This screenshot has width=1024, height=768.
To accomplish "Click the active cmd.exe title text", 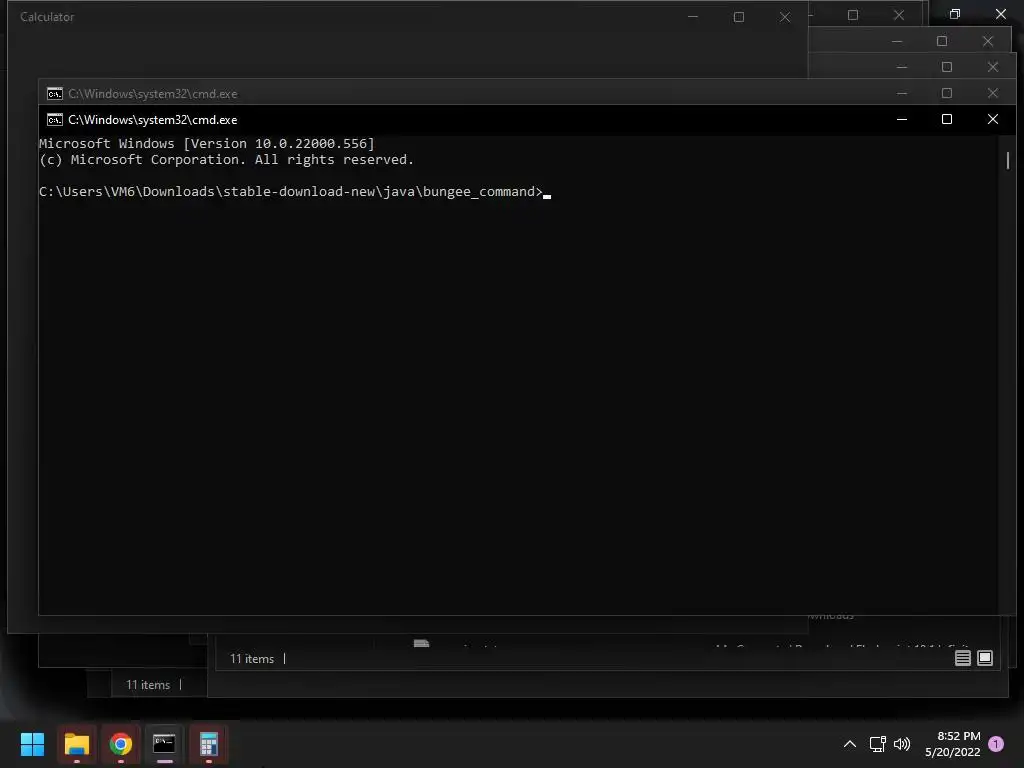I will (153, 120).
